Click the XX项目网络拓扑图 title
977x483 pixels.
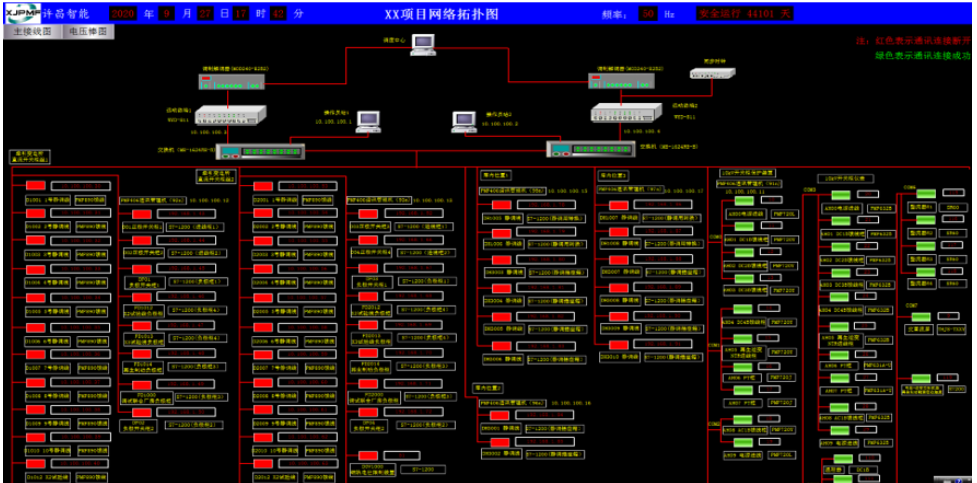(441, 14)
